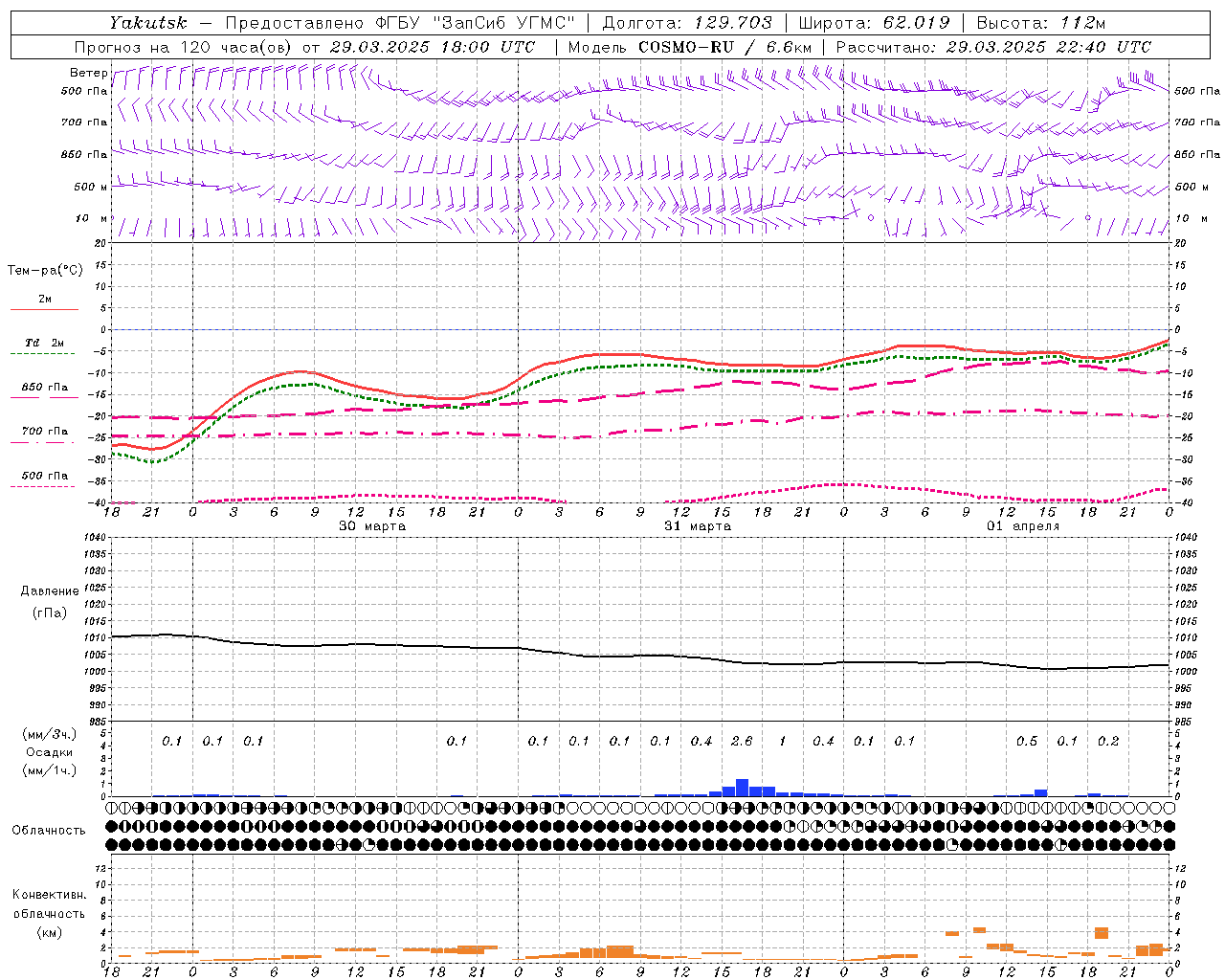Click the Облачность cloud cover label
This screenshot has height=980, width=1225.
click(49, 830)
